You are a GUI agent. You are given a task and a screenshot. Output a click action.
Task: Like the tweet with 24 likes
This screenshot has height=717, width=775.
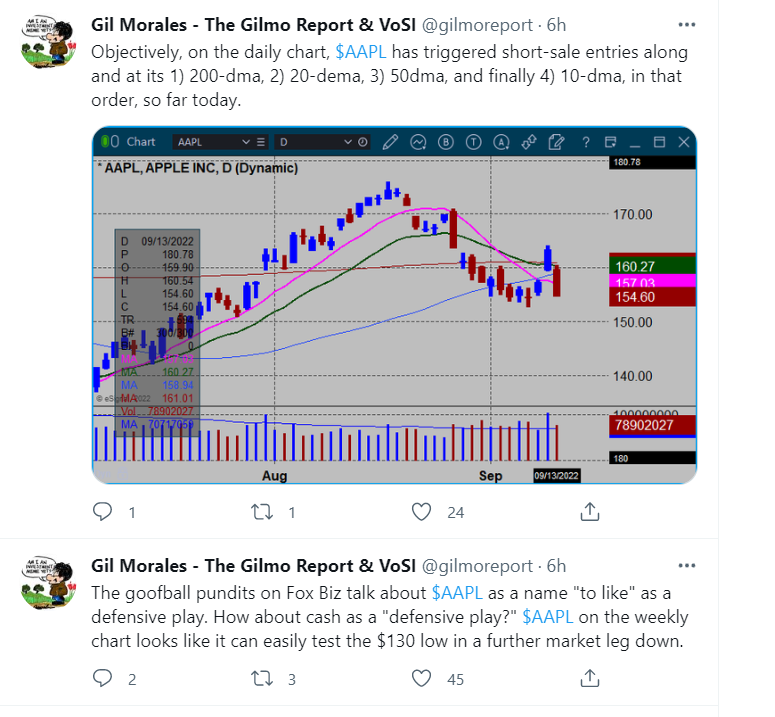[422, 512]
